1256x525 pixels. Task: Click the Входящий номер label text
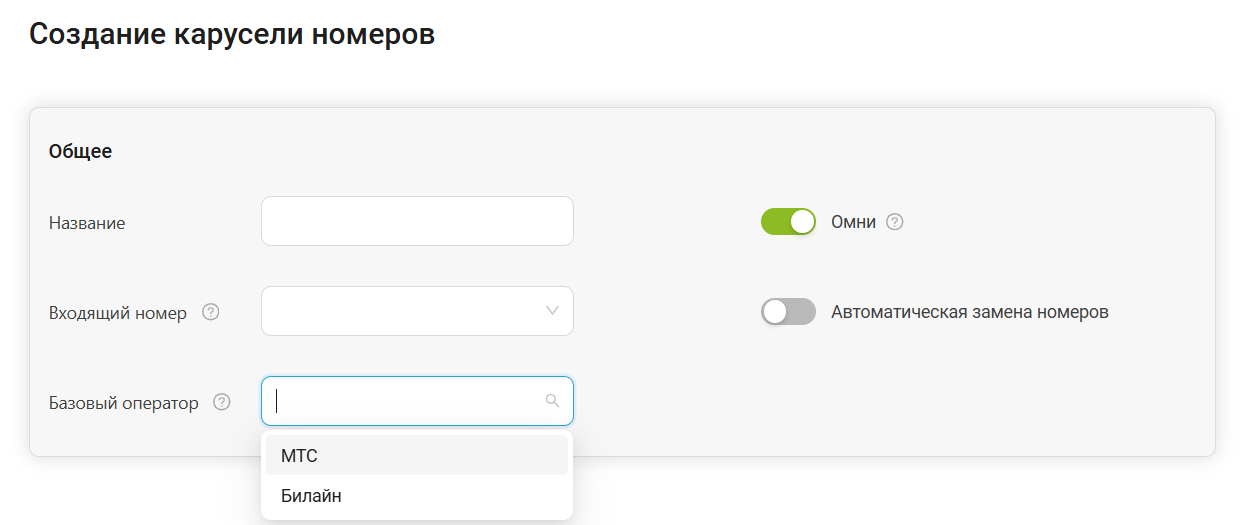118,313
